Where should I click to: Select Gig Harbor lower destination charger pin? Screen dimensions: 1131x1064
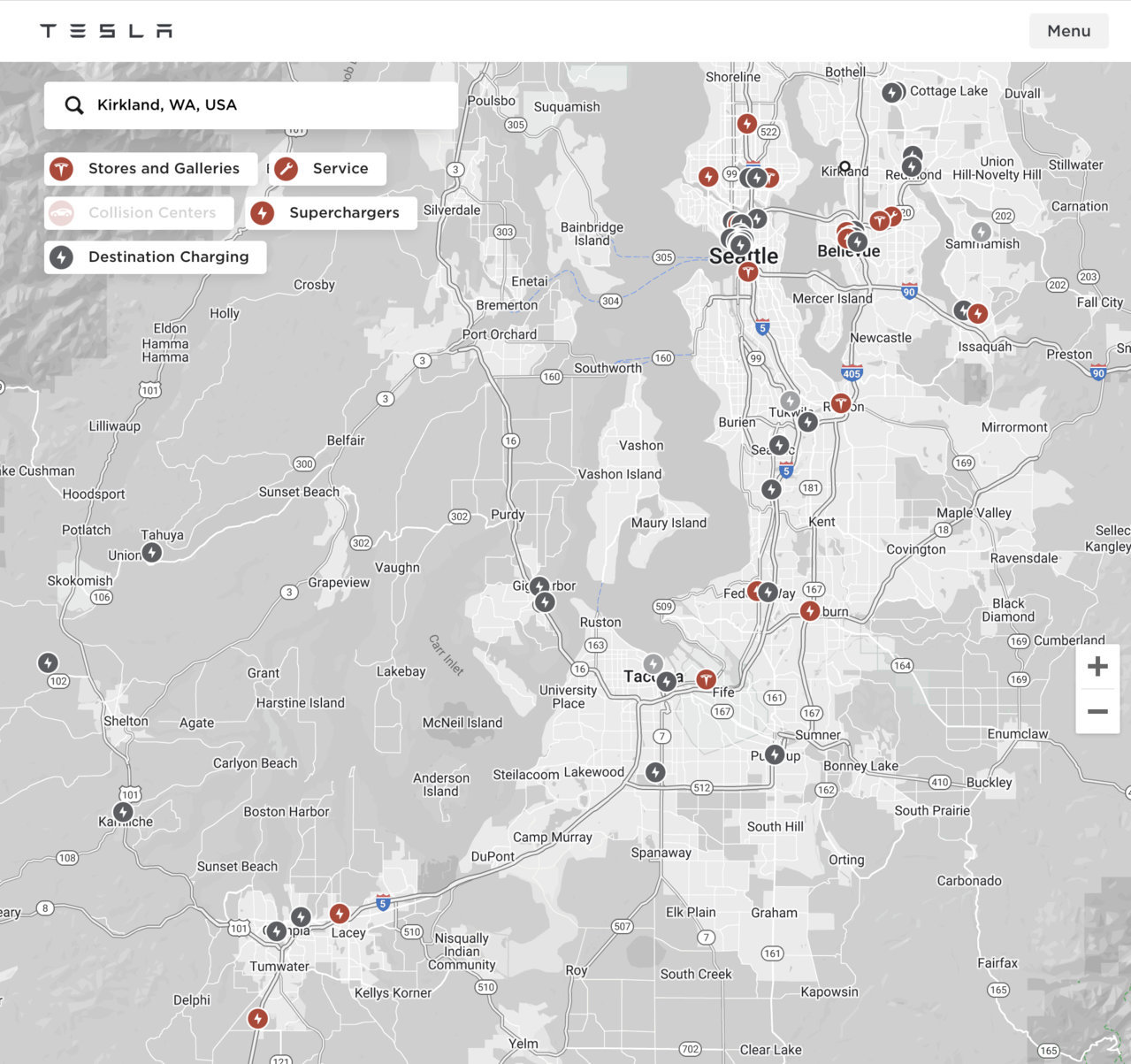coord(546,602)
